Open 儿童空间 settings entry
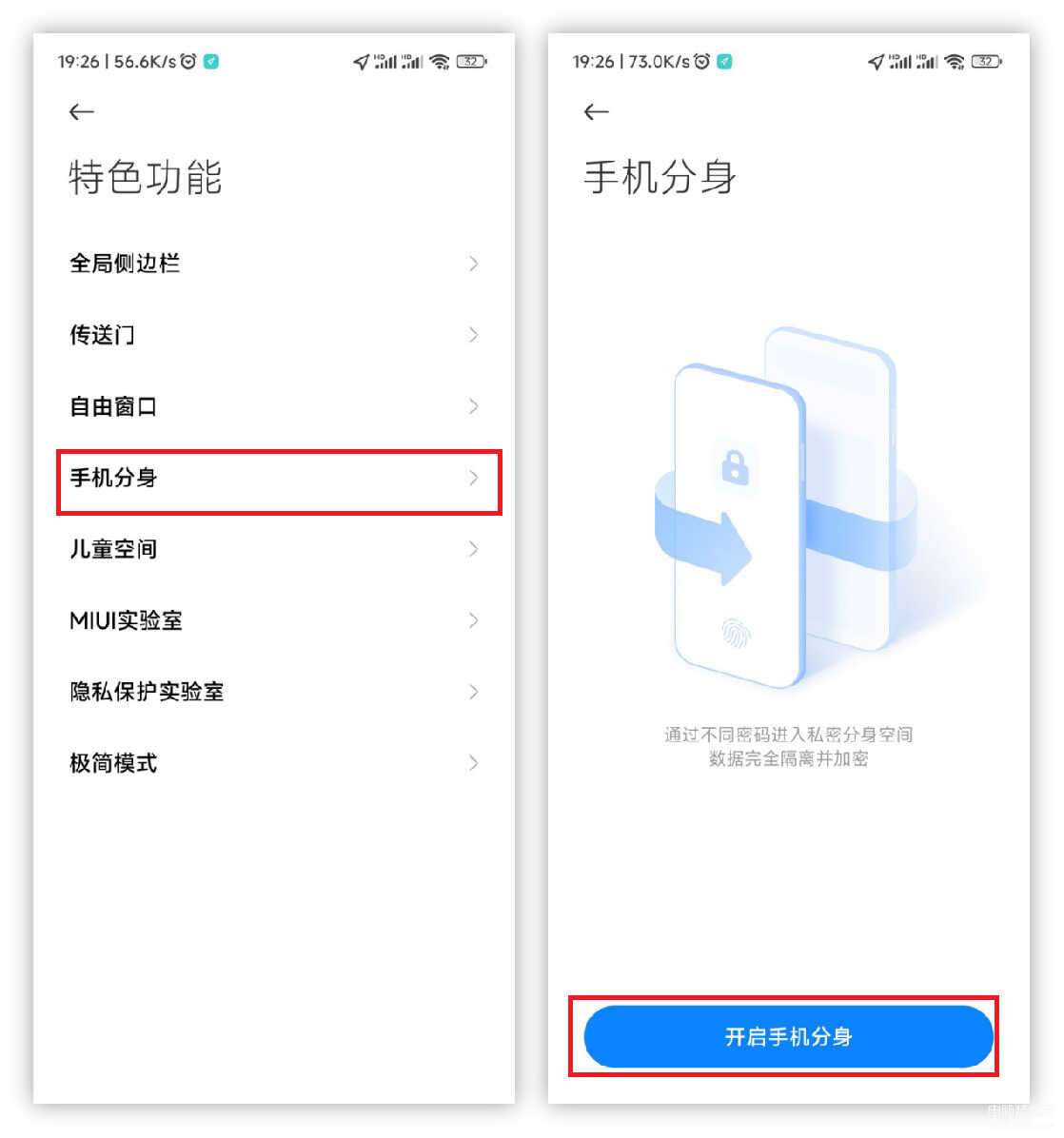 pyautogui.click(x=274, y=549)
